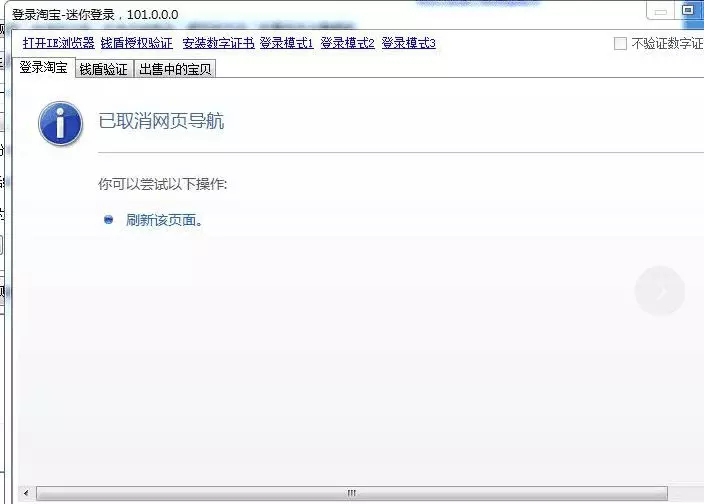The height and width of the screenshot is (504, 705).
Task: Click the round forward arrow button
Action: tap(660, 291)
